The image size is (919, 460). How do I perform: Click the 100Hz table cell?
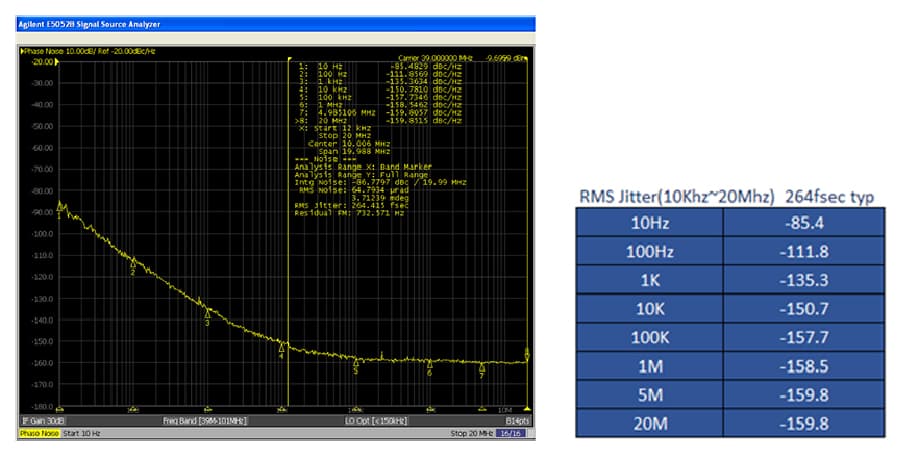(649, 251)
